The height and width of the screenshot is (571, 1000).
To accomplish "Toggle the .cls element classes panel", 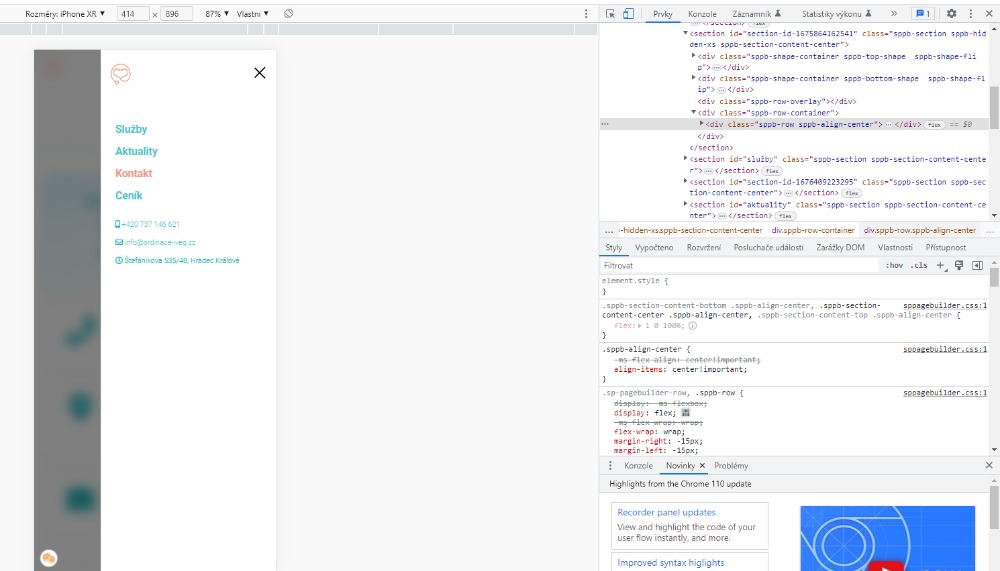I will click(918, 266).
